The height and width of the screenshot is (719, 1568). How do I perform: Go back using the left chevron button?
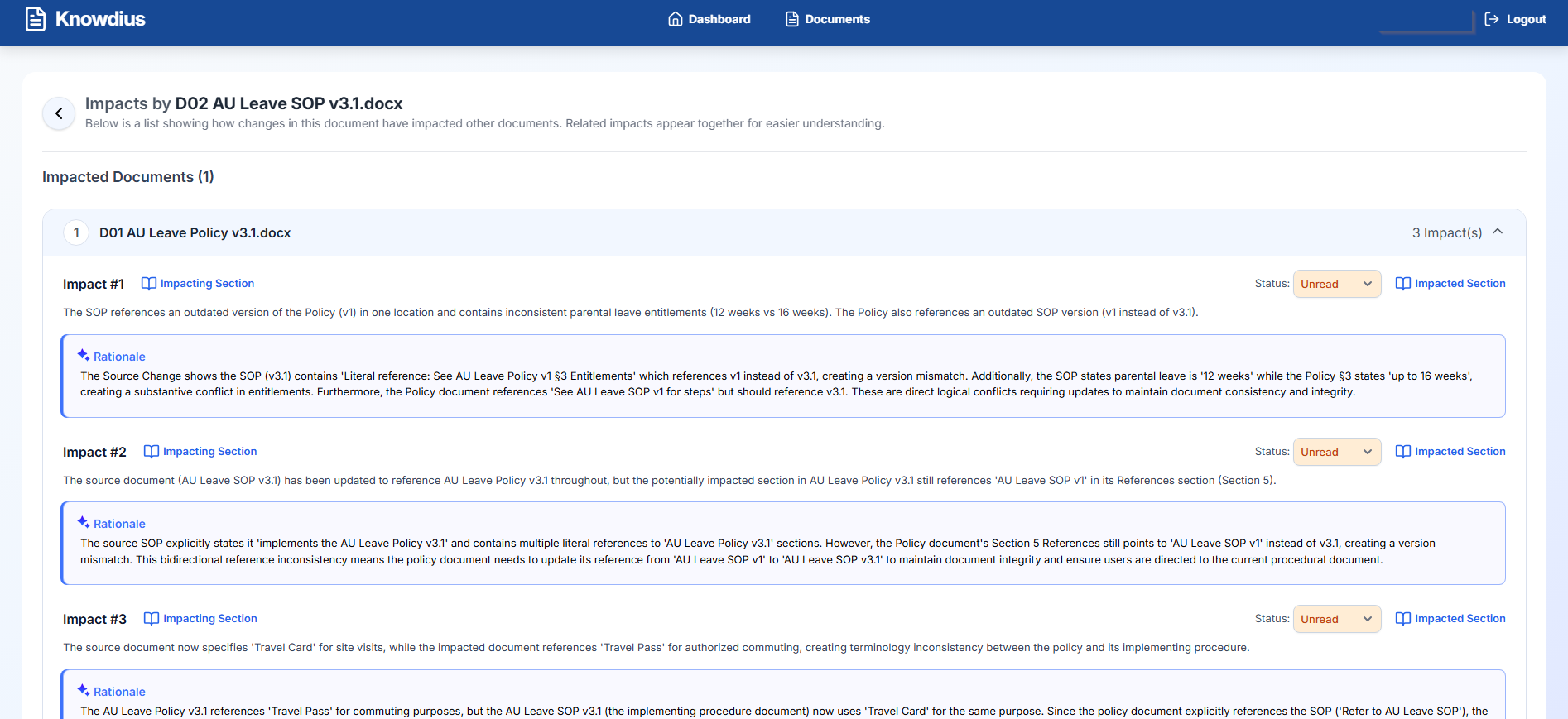click(59, 113)
